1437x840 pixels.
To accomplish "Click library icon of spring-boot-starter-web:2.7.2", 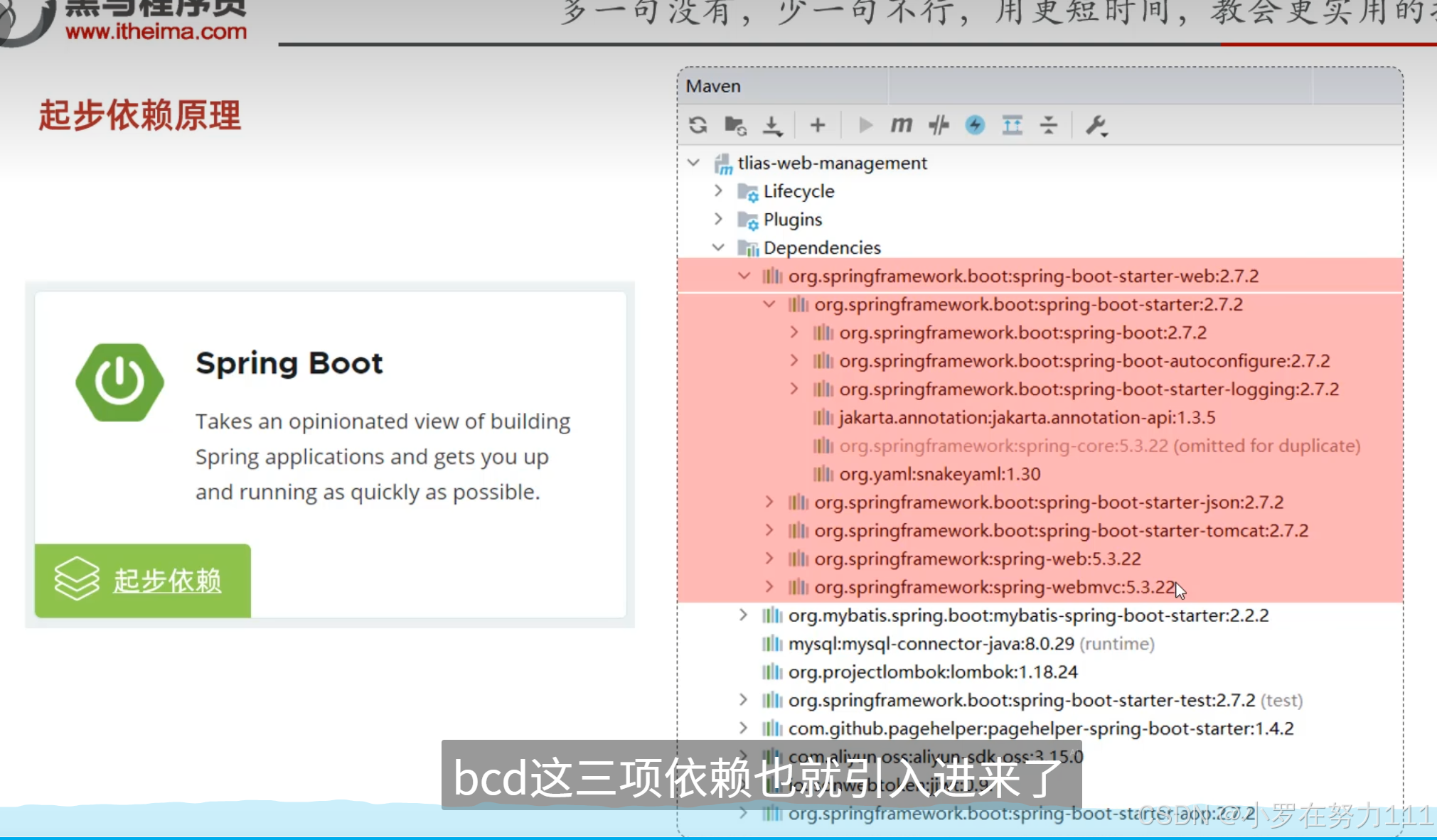I will tap(772, 276).
